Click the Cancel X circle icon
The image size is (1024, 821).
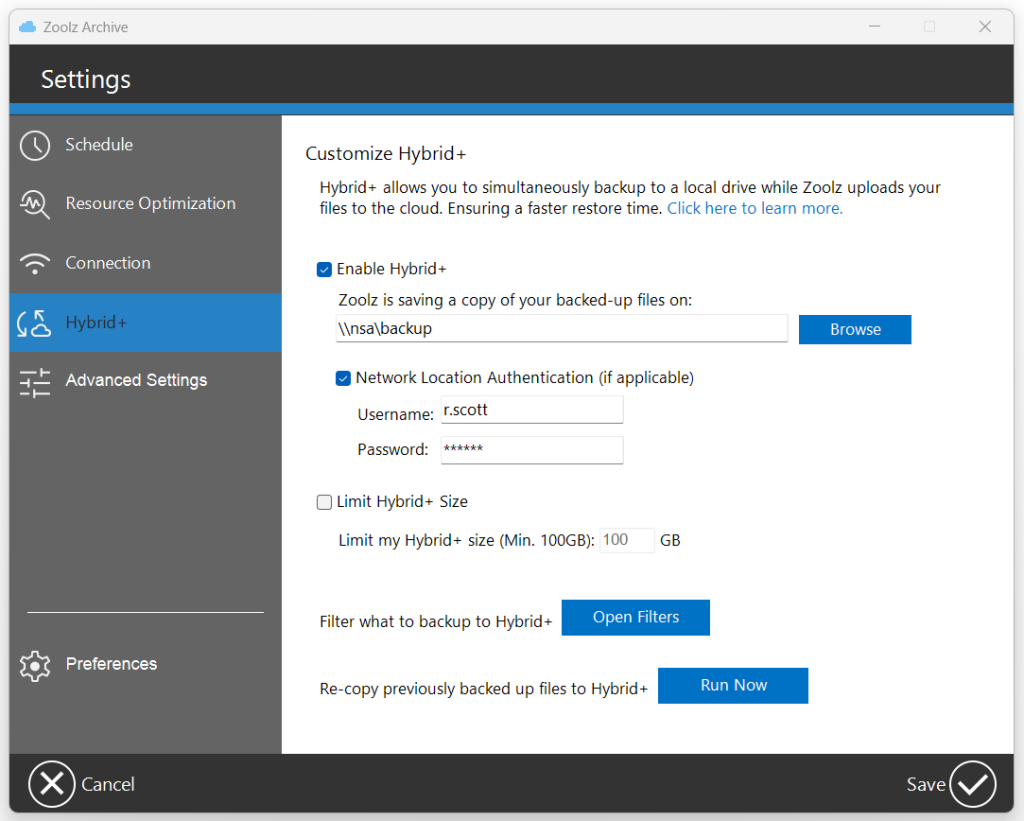tap(52, 784)
